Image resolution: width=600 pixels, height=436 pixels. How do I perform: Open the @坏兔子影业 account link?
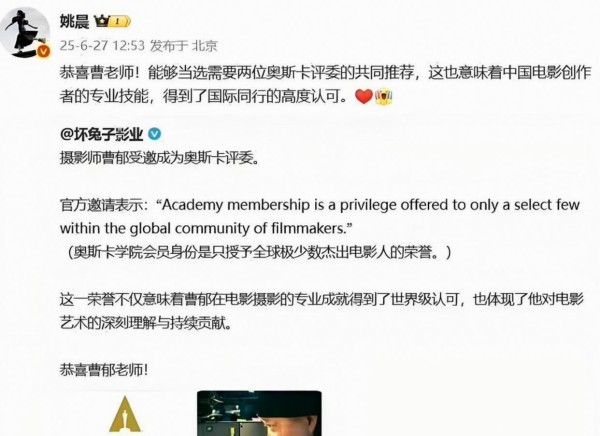click(102, 134)
